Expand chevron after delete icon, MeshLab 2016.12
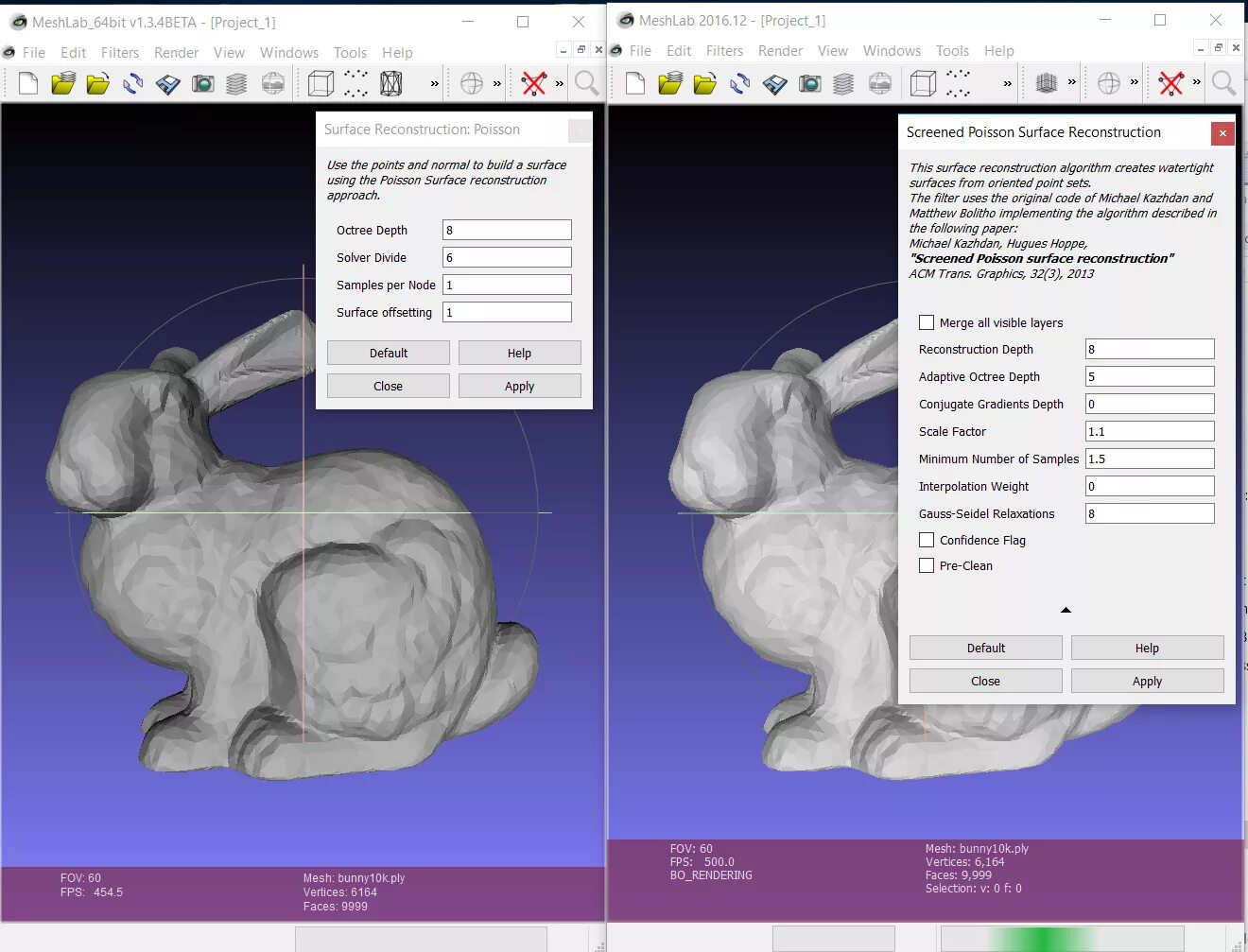The height and width of the screenshot is (952, 1248). point(1197,83)
